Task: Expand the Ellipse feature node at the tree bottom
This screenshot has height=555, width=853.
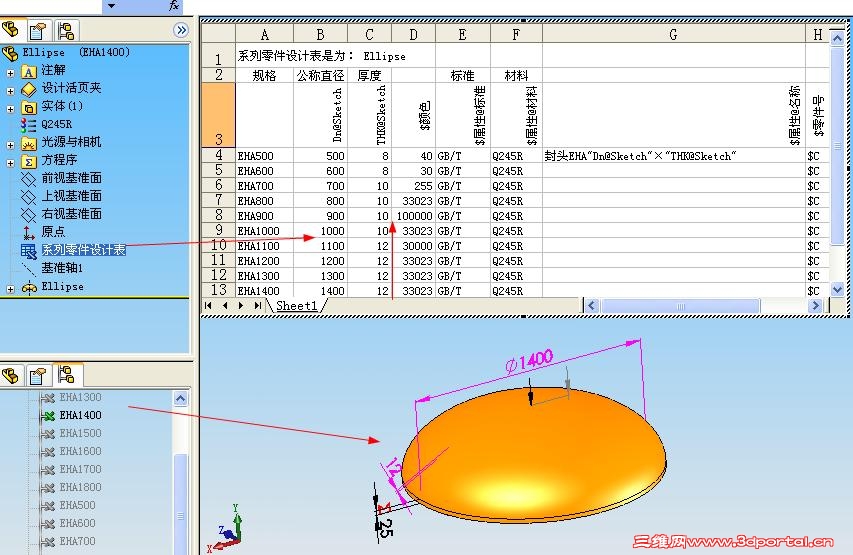Action: click(x=10, y=289)
